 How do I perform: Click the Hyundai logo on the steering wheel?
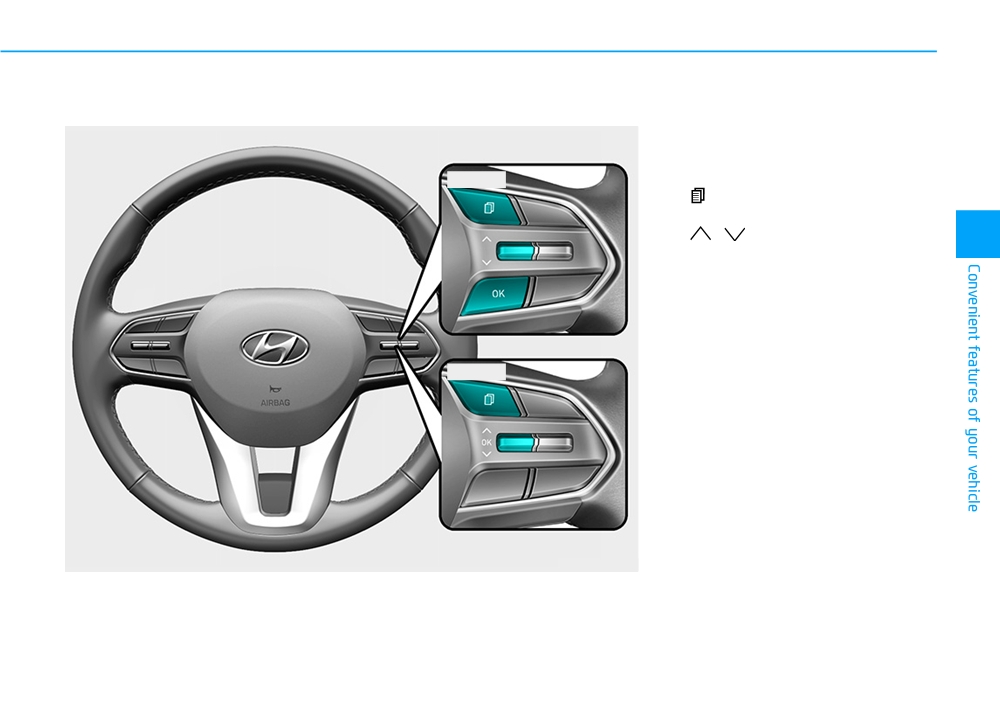pyautogui.click(x=275, y=348)
